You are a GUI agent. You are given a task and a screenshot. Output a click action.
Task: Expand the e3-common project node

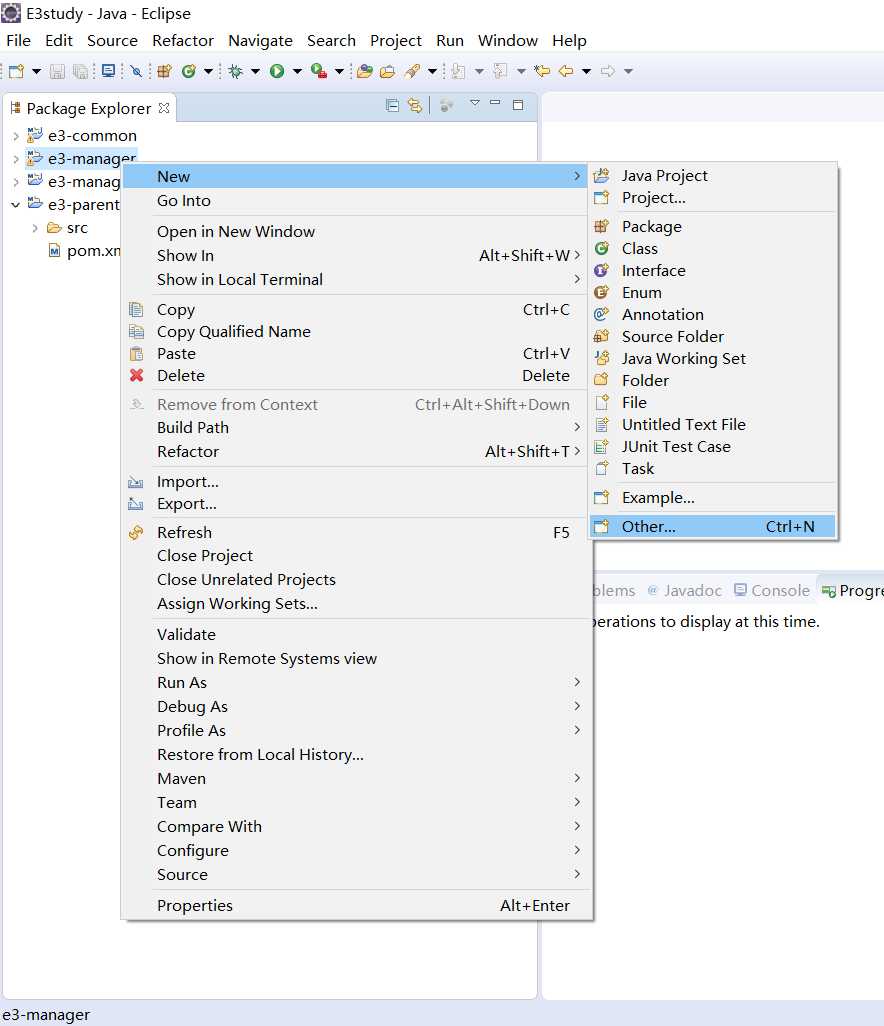coord(16,136)
